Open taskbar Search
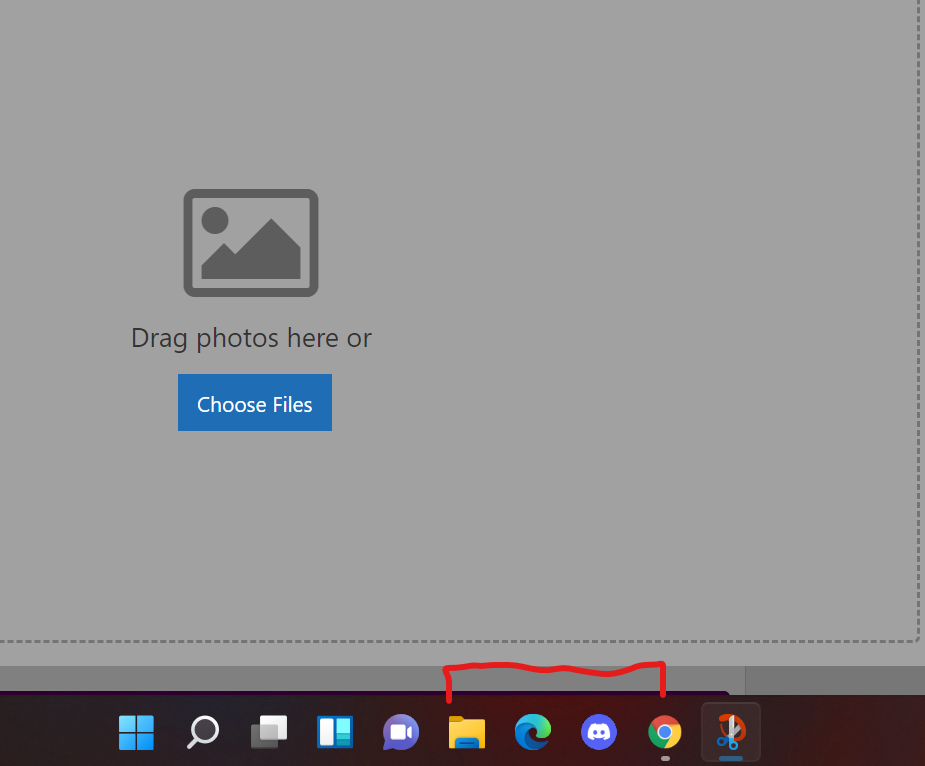This screenshot has height=766, width=925. pos(203,732)
